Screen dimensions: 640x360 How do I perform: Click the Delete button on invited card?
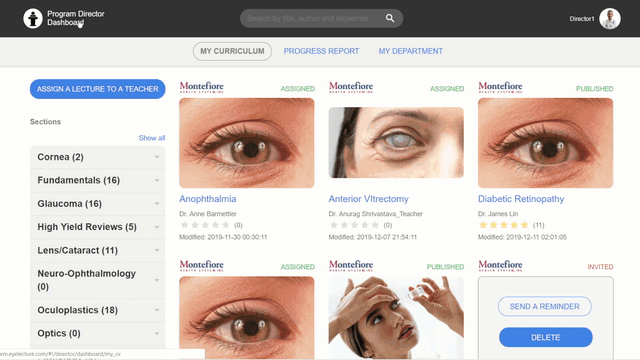pos(545,338)
